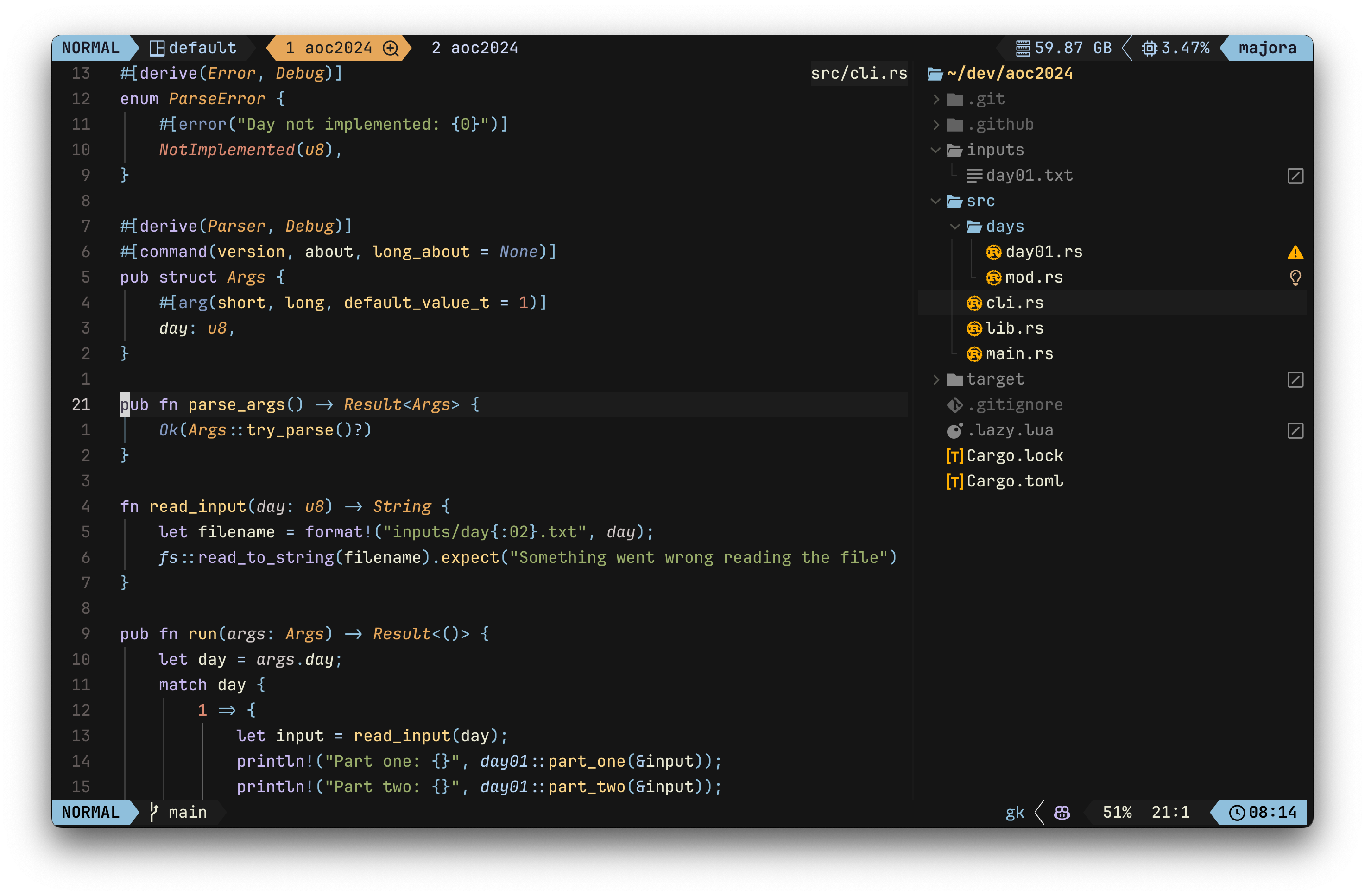The width and height of the screenshot is (1365, 896).
Task: Click the git icon beside .gitignore
Action: pos(954,405)
